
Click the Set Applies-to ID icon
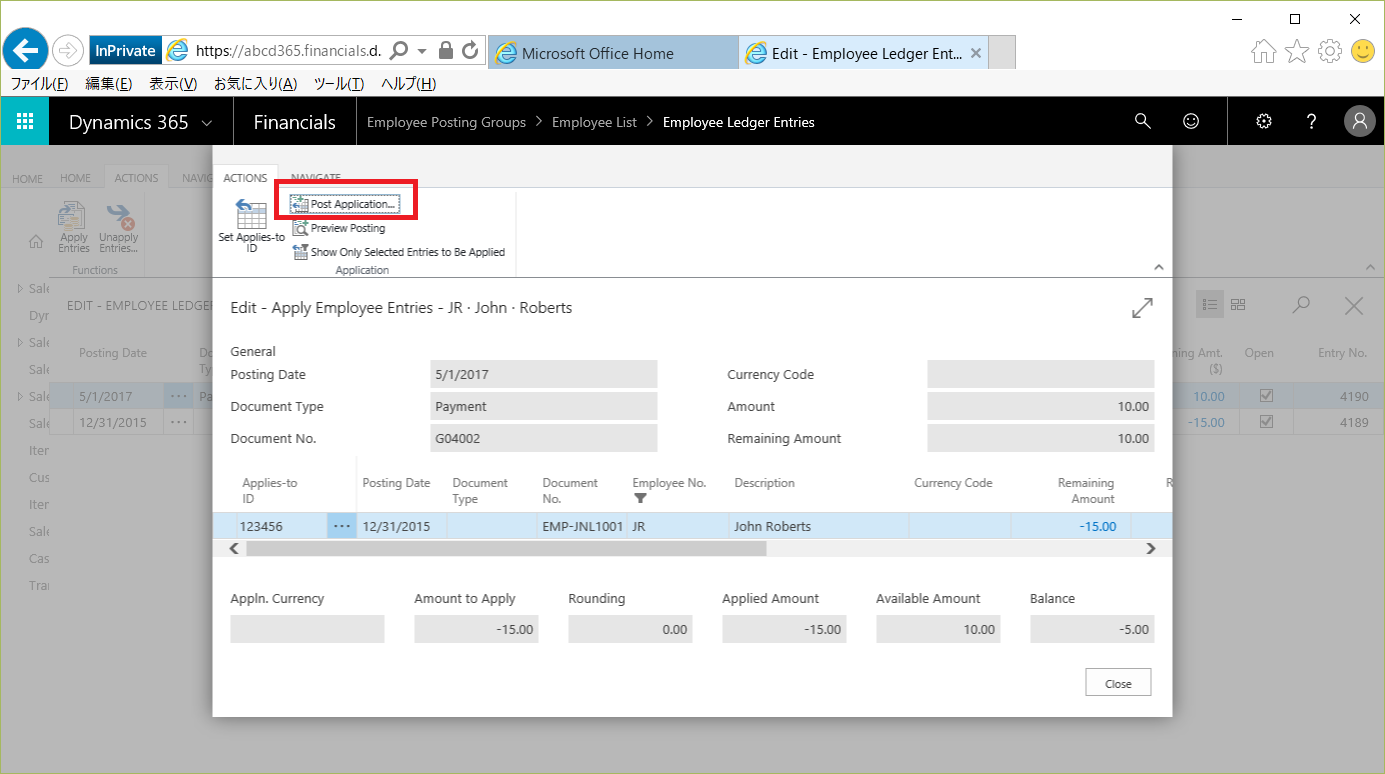(251, 214)
